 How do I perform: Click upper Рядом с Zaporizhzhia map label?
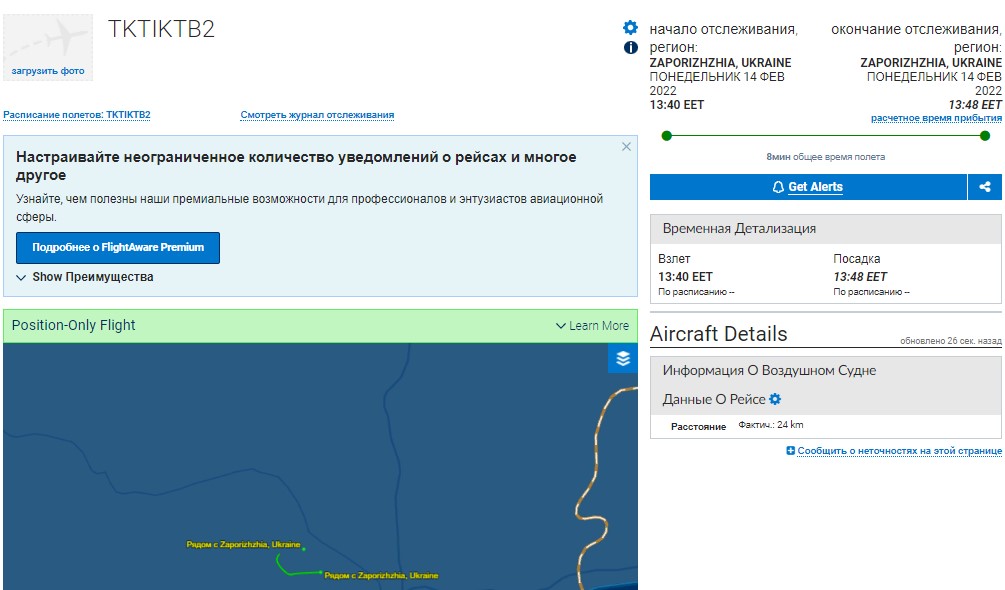tap(243, 545)
